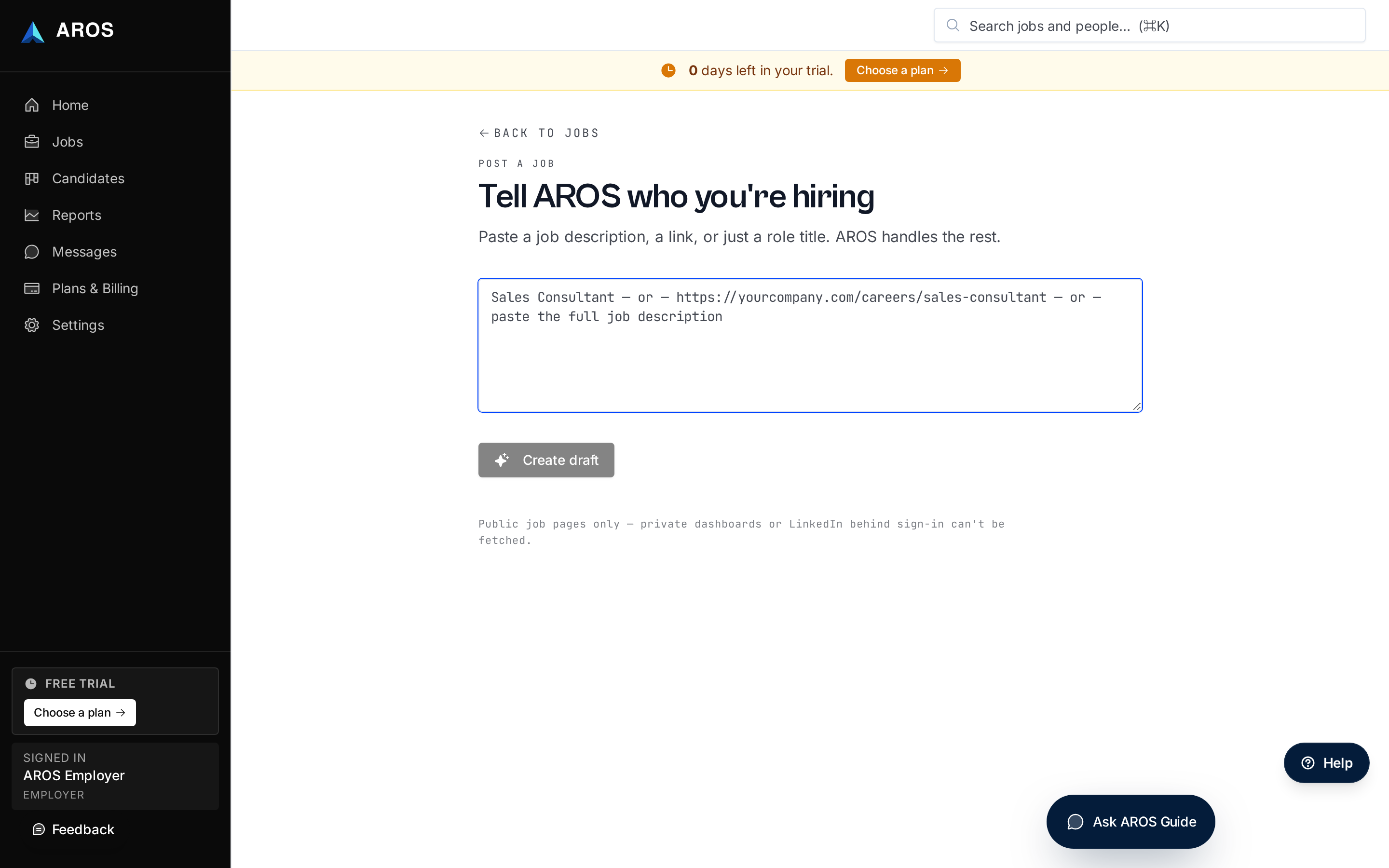Open Plans & Billing in sidebar
Screen dimensions: 1389x868
coord(115,289)
